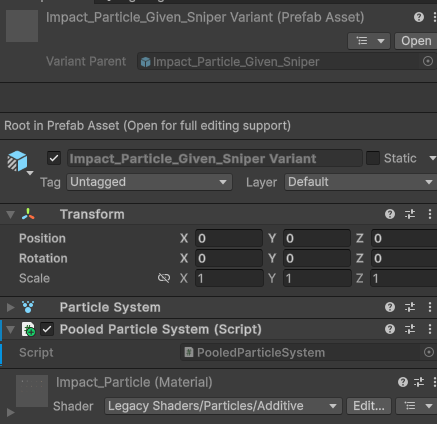
Task: Open Script field object picker circle
Action: coord(429,352)
